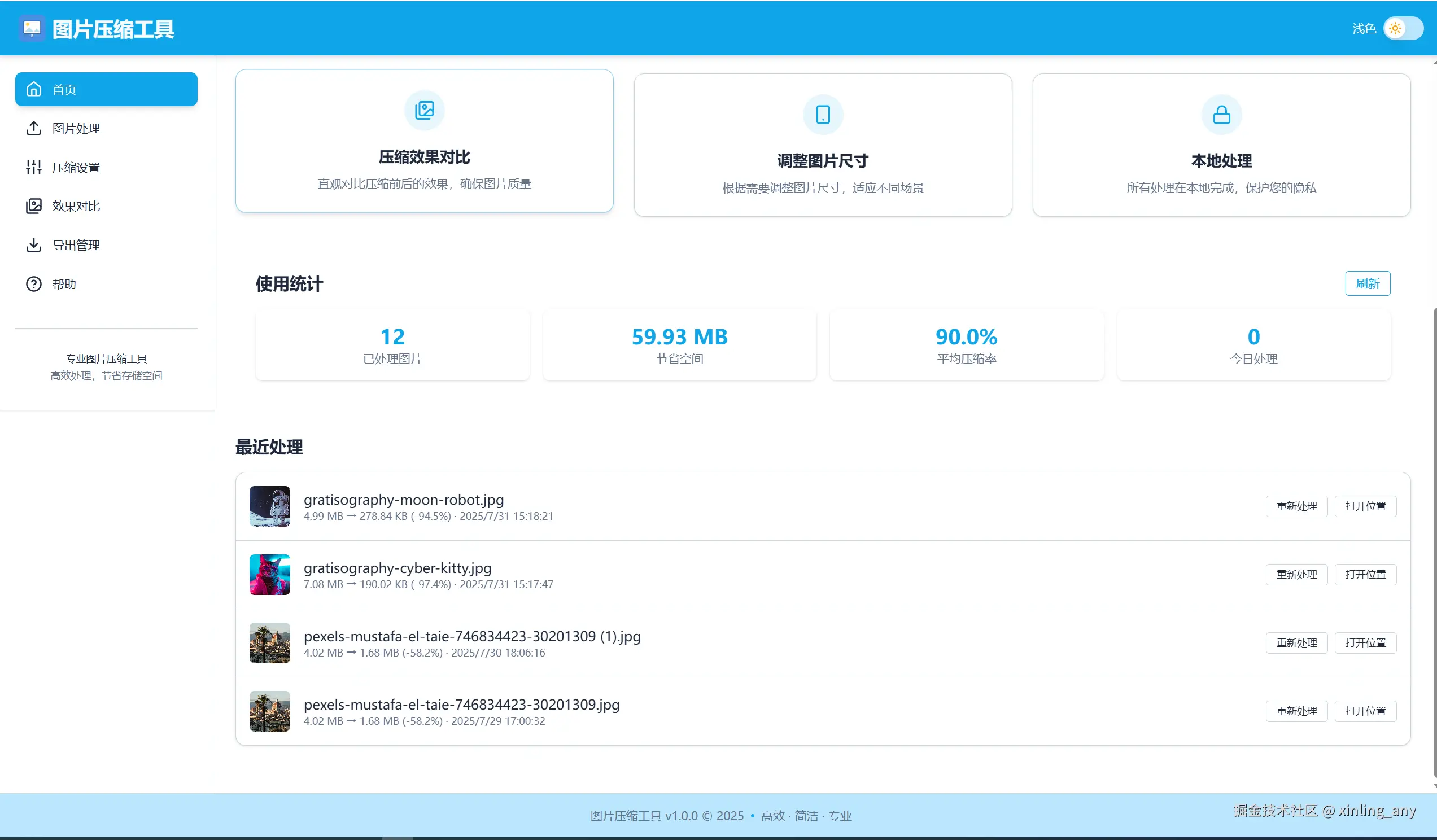
Task: Click the 今日处理 count of 0
Action: coord(1253,336)
